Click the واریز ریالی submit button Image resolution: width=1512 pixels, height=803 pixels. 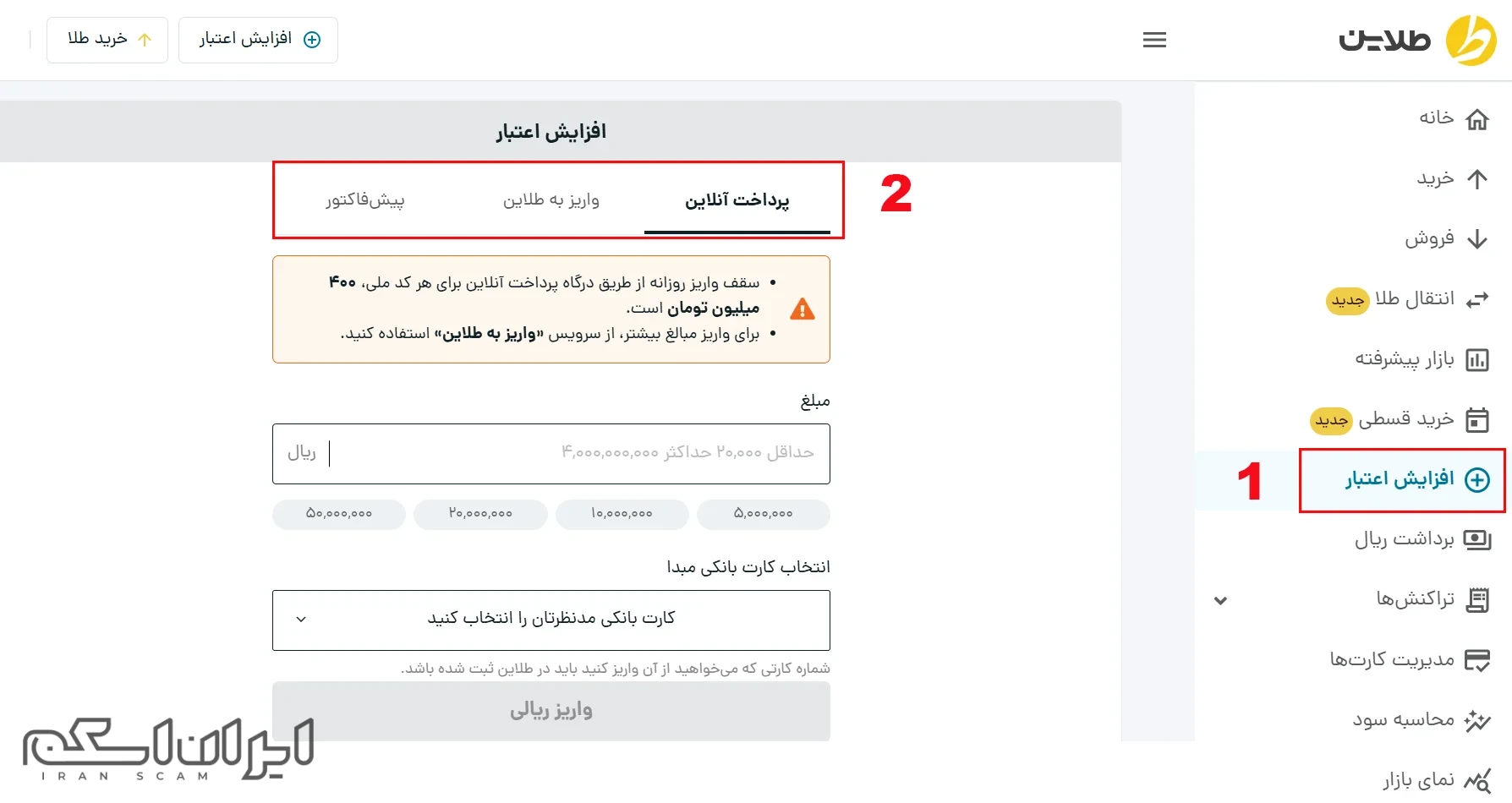pos(551,711)
